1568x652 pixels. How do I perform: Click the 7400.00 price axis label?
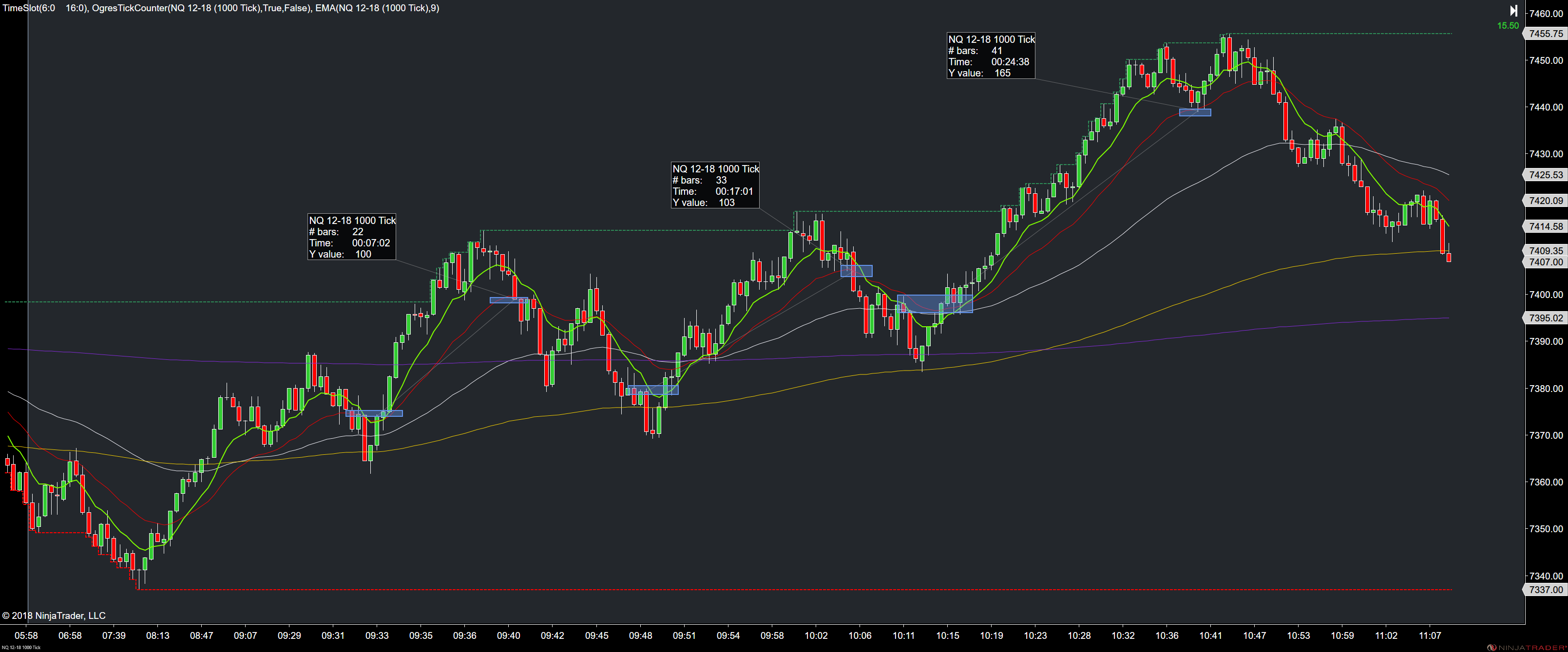click(1546, 295)
